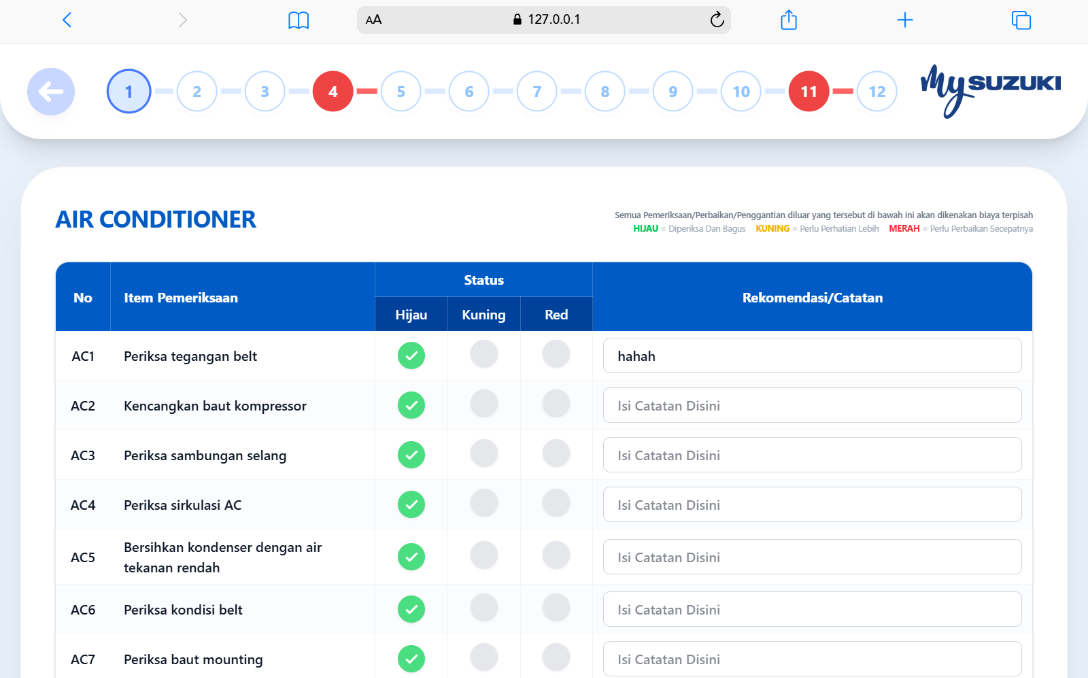Viewport: 1088px width, 678px height.
Task: Select Hijau for Periksa baut mounting
Action: pyautogui.click(x=411, y=659)
